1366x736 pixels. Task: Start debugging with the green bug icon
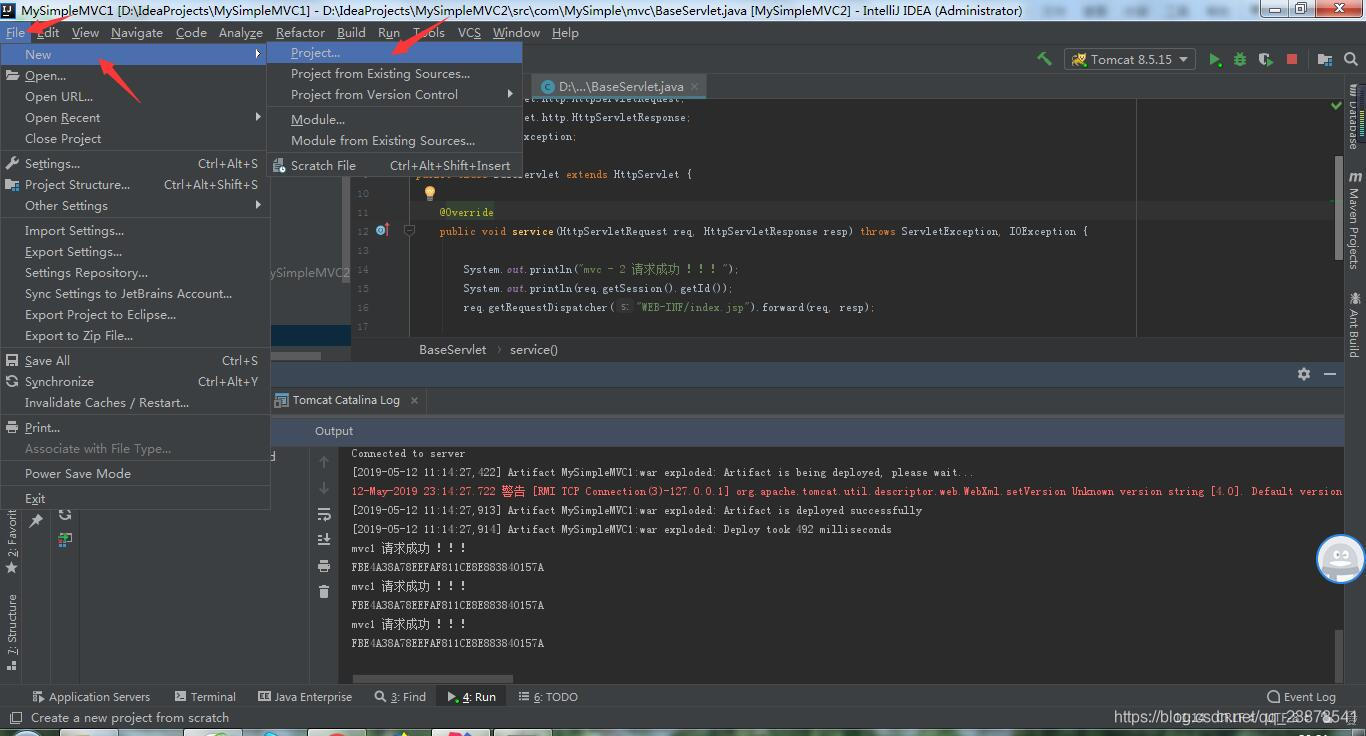click(1240, 59)
